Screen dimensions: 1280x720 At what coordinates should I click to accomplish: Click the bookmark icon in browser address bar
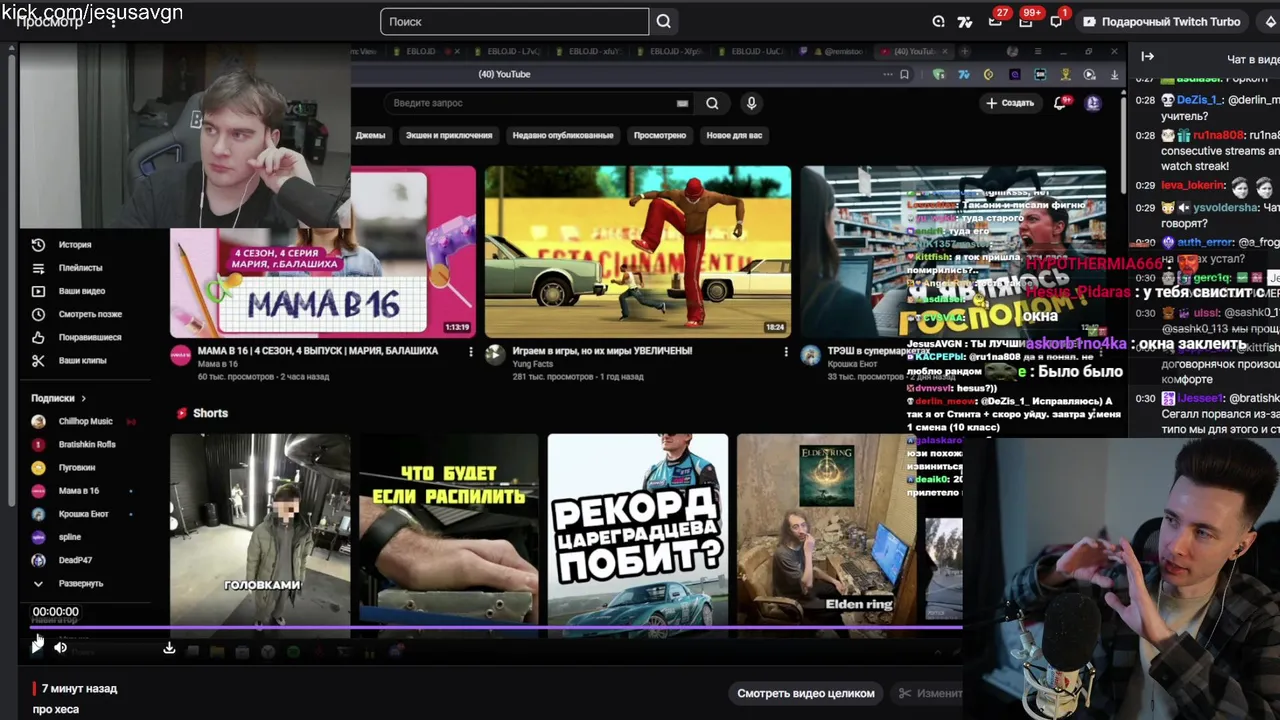904,74
